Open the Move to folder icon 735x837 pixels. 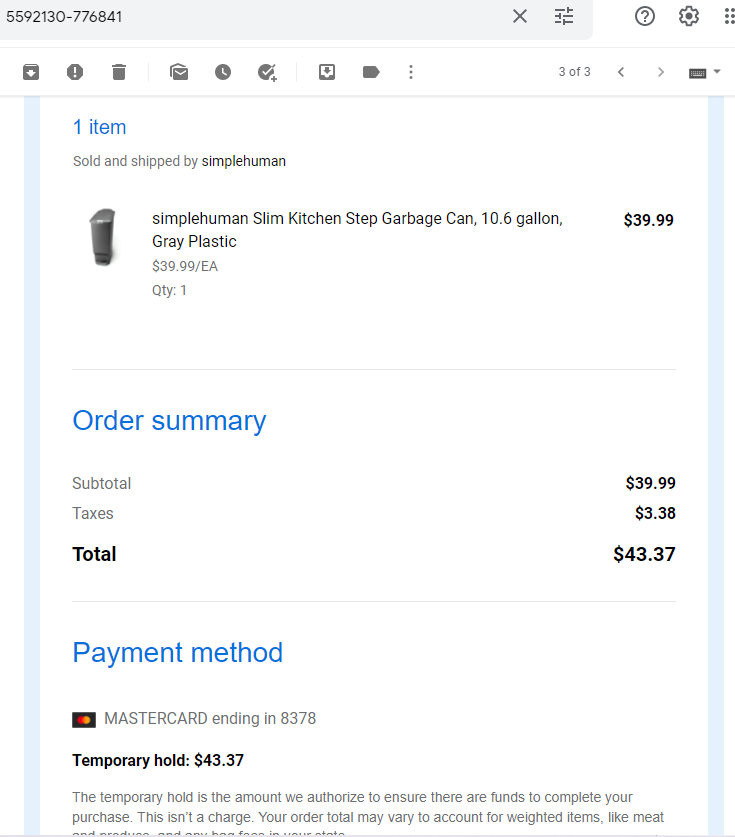pyautogui.click(x=327, y=72)
